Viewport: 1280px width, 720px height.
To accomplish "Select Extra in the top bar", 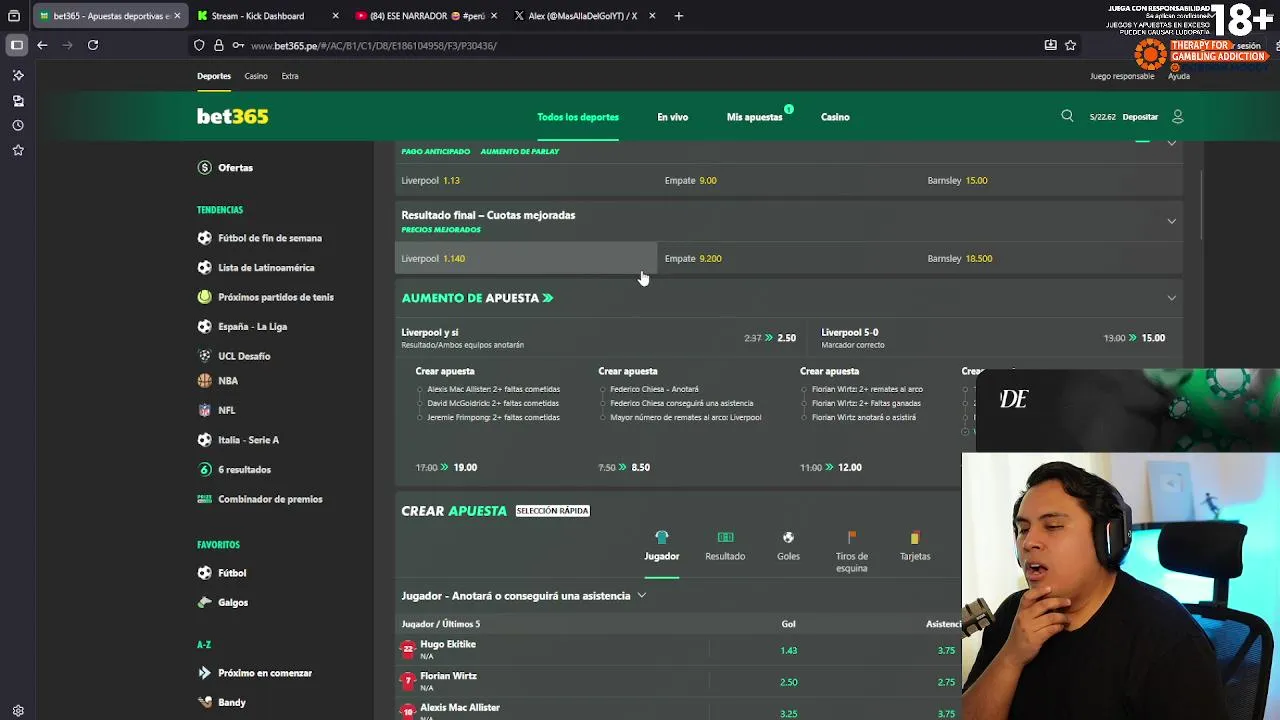I will [x=290, y=76].
